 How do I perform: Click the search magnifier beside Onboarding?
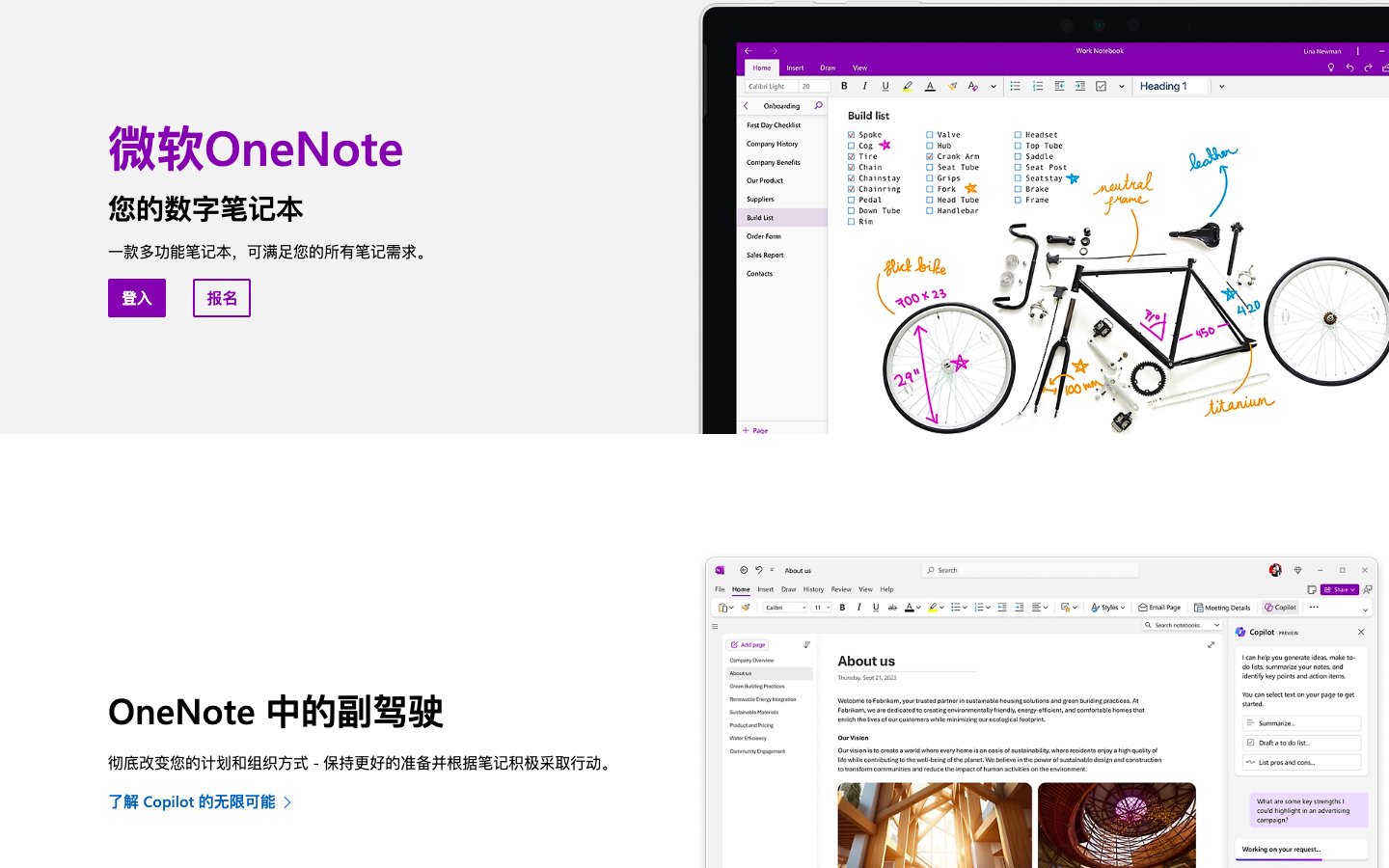click(x=818, y=106)
